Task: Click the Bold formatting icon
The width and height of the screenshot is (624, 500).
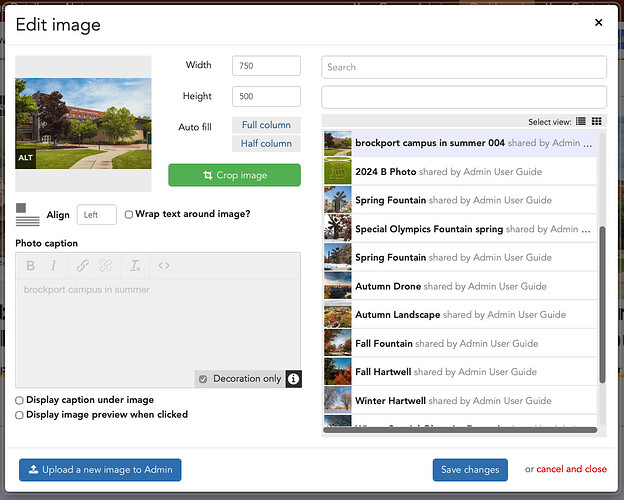Action: [x=31, y=266]
